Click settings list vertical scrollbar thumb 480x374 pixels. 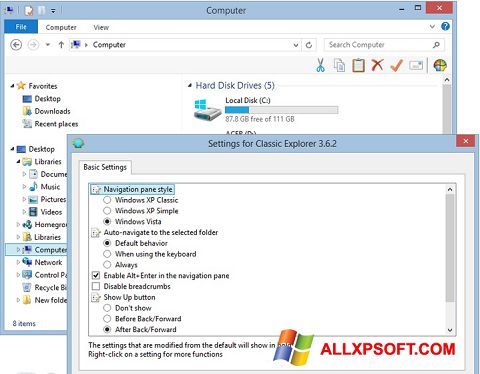point(450,248)
